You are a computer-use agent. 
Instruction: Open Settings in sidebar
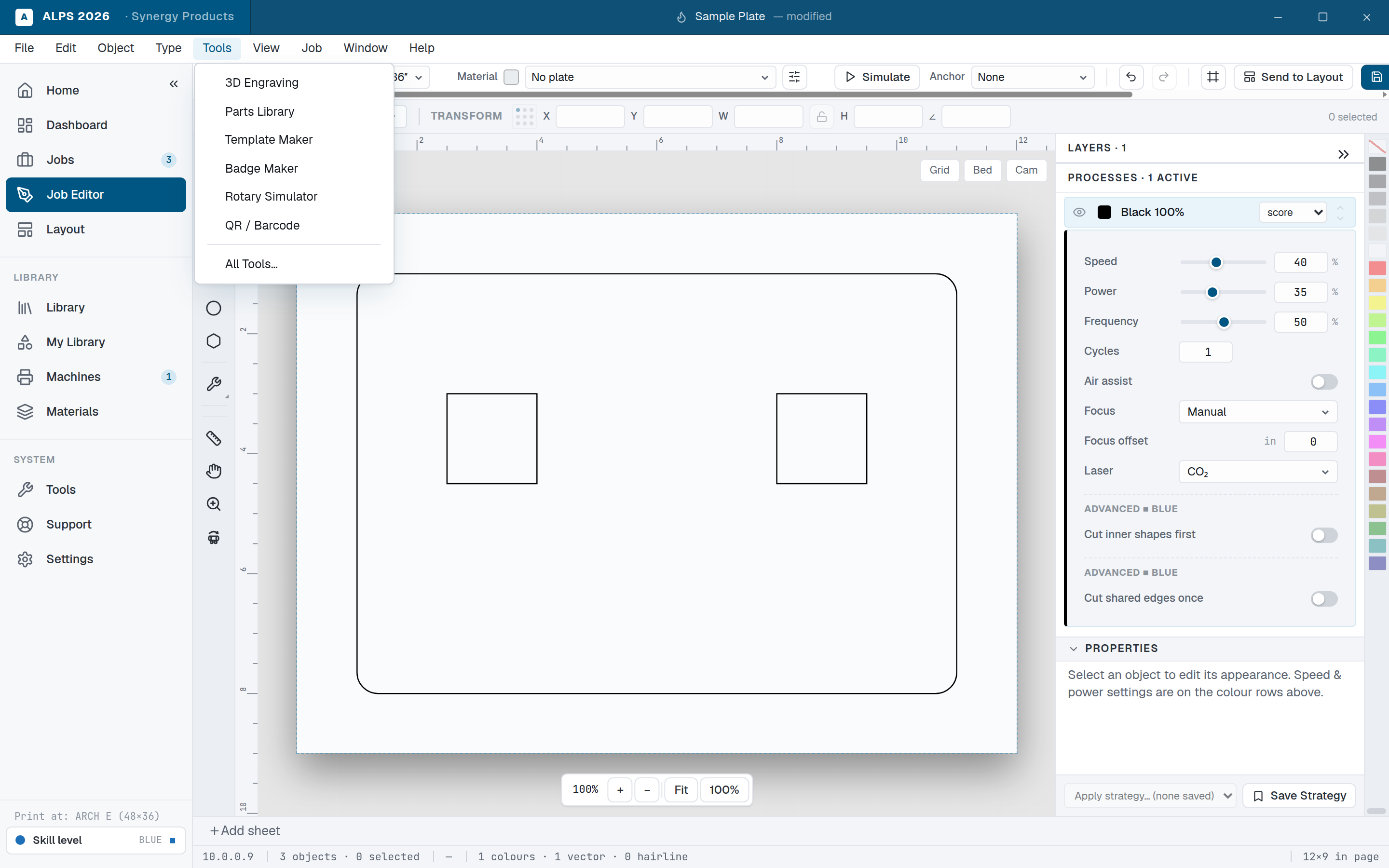pyautogui.click(x=96, y=559)
